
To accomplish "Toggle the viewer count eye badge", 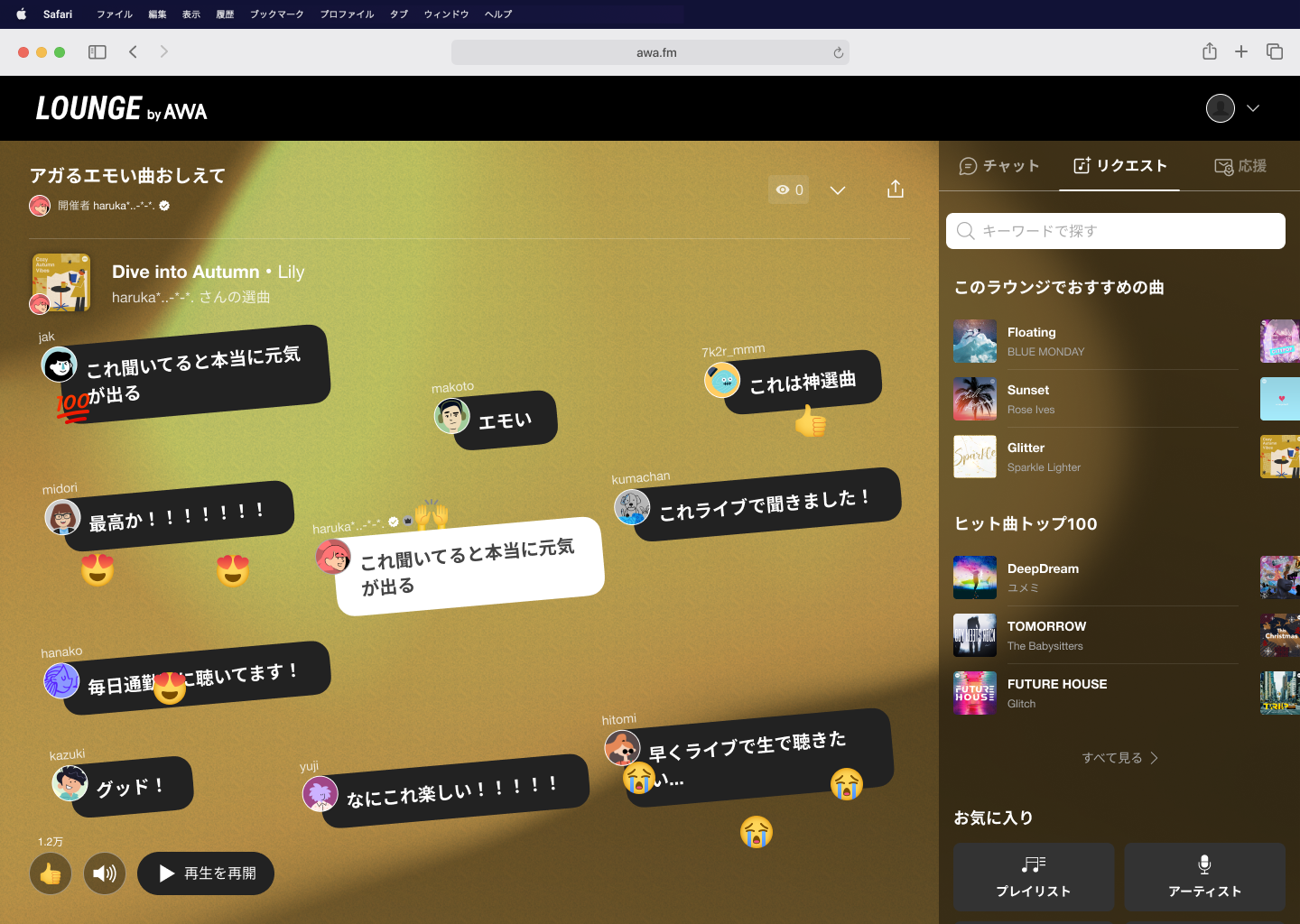I will [x=789, y=189].
